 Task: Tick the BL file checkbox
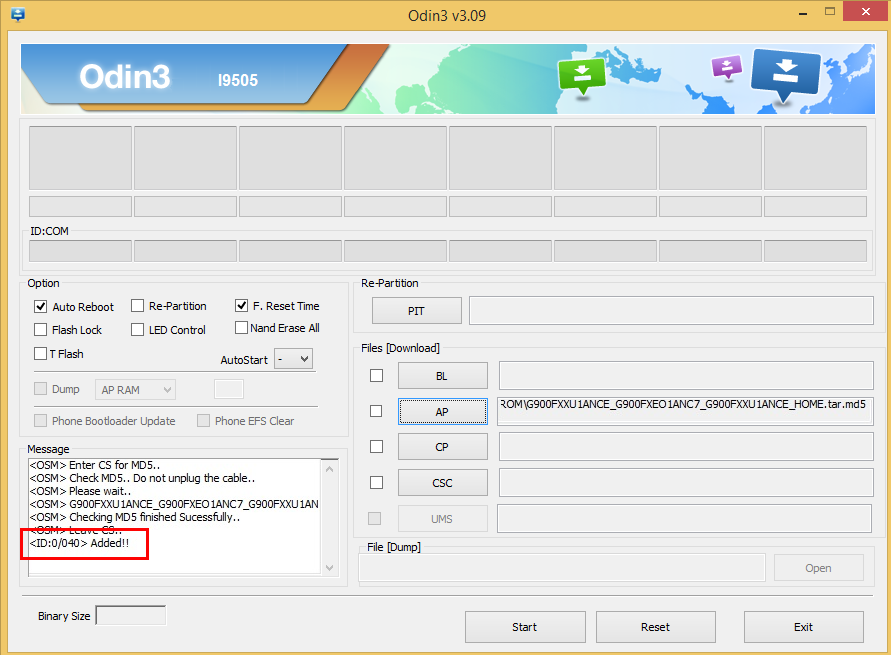click(x=376, y=376)
